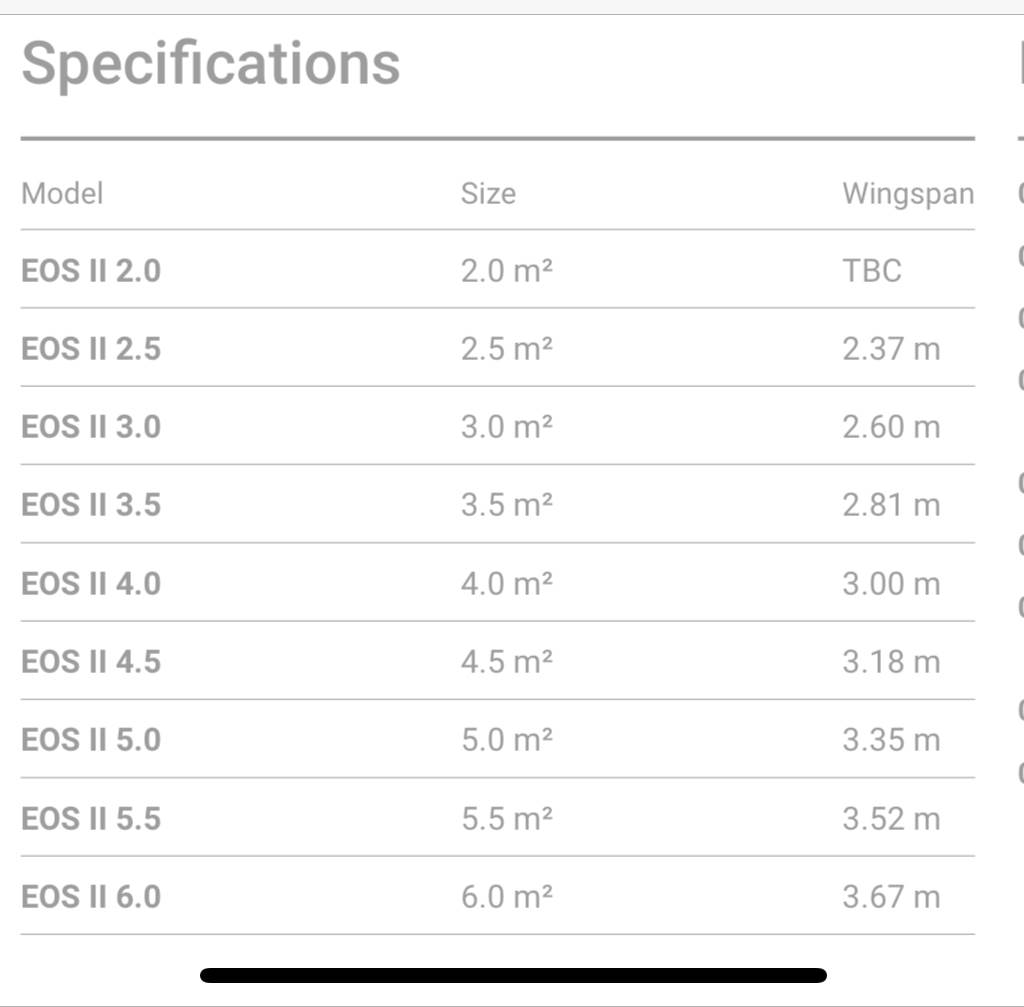Select the EOS II 4.0 model
The width and height of the screenshot is (1024, 1007).
click(91, 583)
